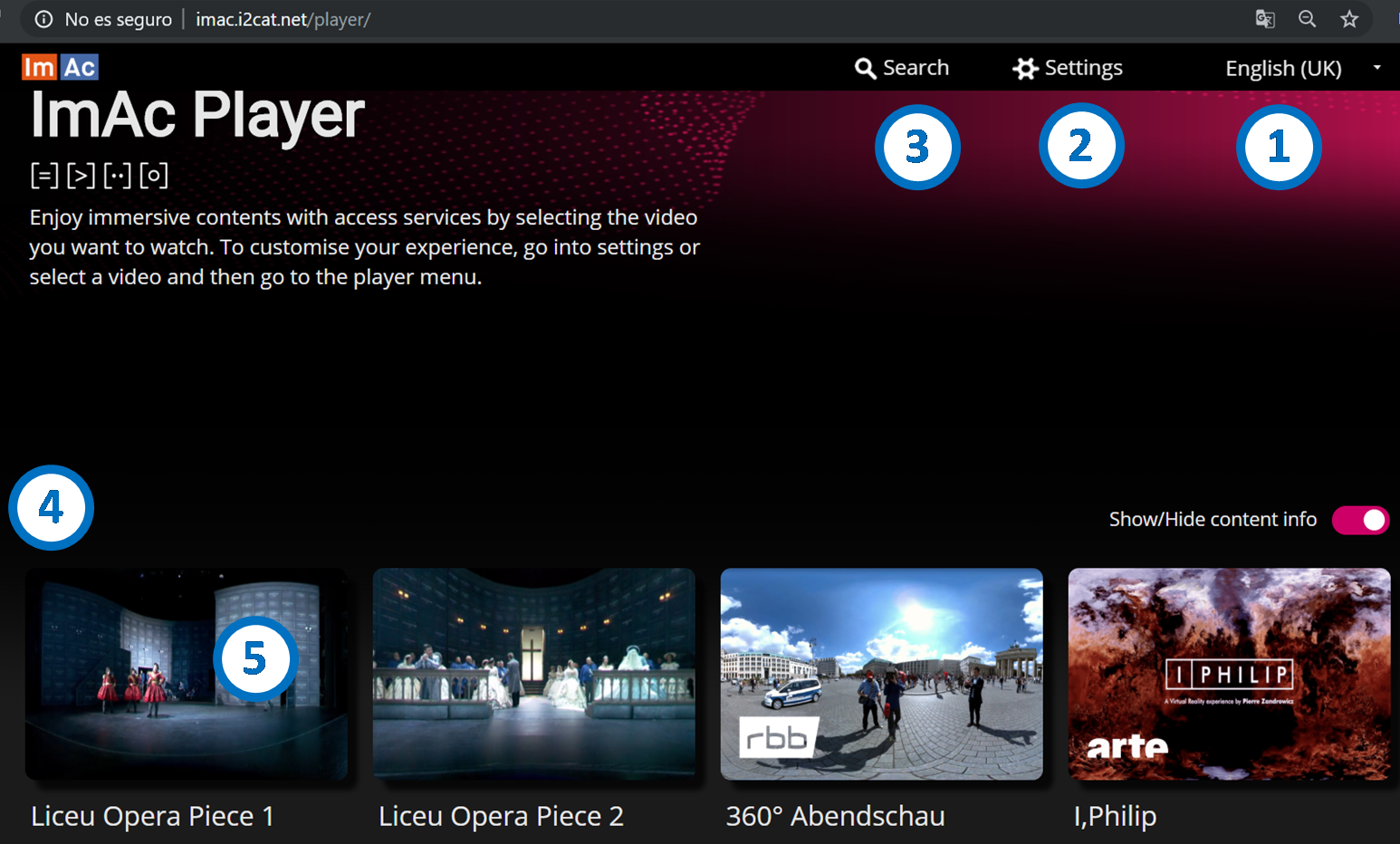Click the small arrow next to English (UK)
This screenshot has height=844, width=1400.
(x=1376, y=68)
